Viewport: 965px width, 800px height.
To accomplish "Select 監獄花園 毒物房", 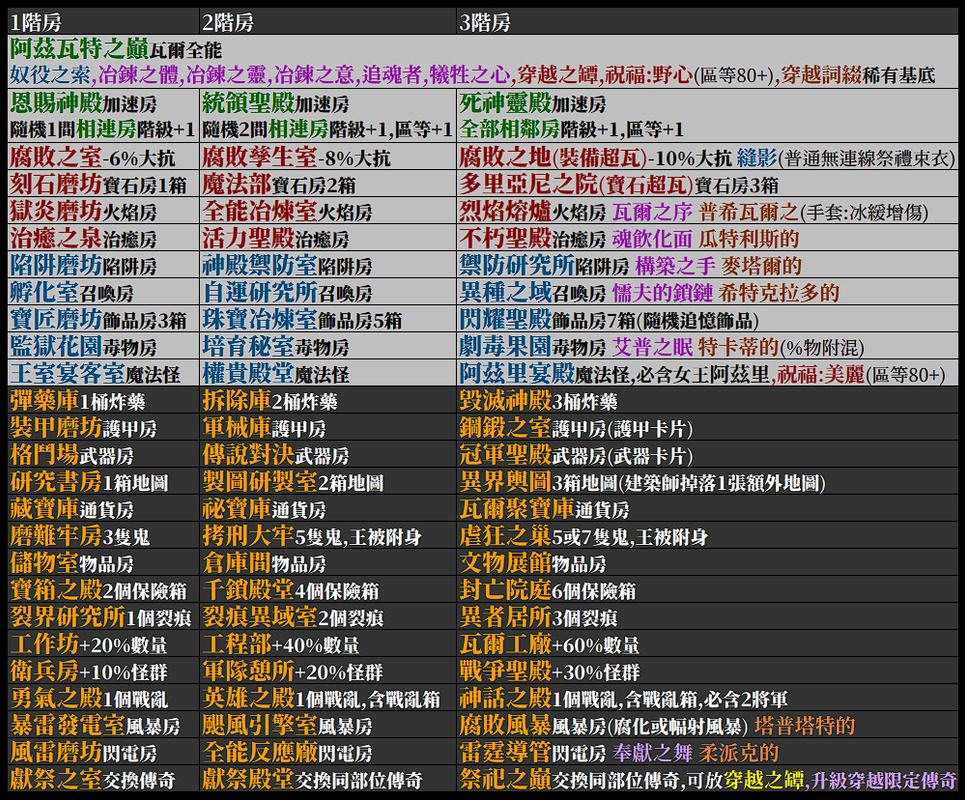I will [x=103, y=346].
